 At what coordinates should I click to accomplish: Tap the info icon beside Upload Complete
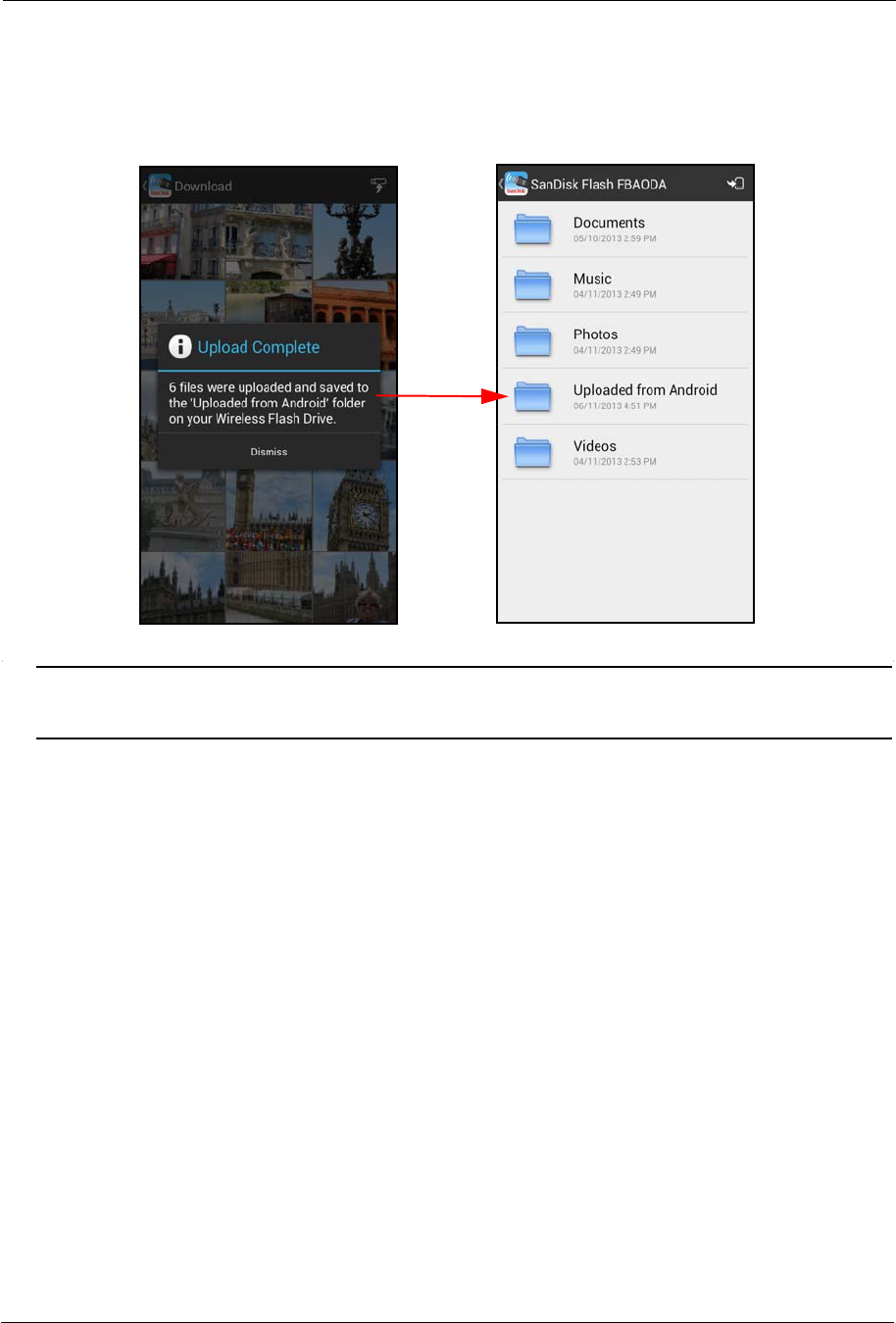[x=179, y=346]
